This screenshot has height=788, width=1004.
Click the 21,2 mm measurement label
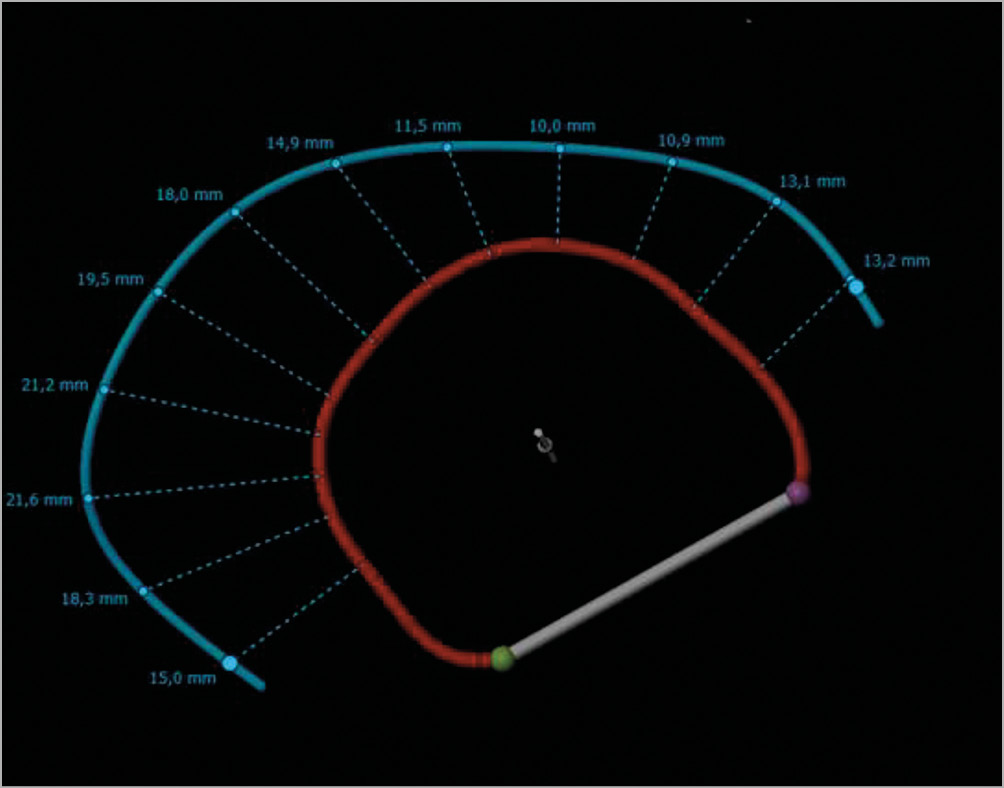click(54, 385)
